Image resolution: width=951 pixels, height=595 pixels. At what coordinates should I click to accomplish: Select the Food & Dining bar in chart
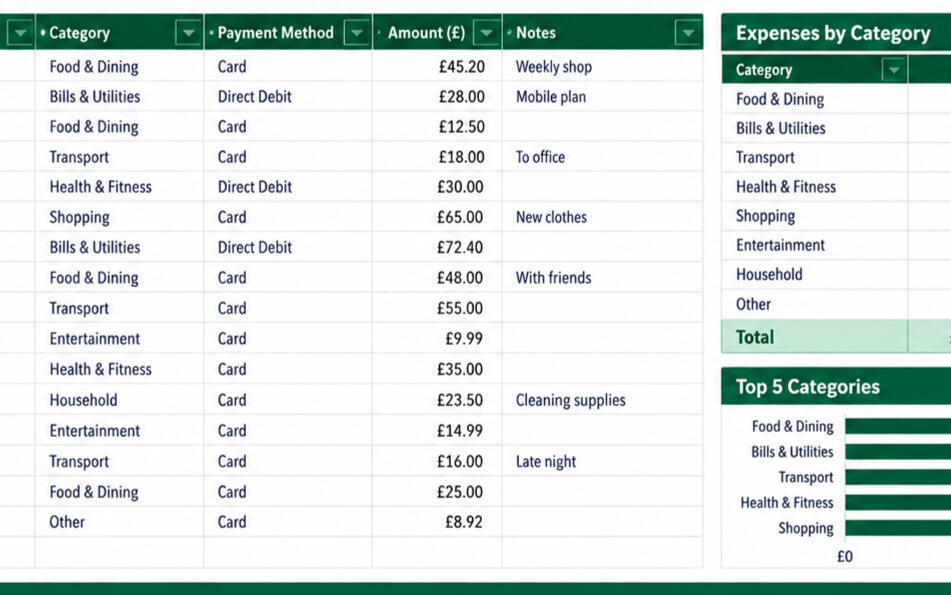click(898, 426)
